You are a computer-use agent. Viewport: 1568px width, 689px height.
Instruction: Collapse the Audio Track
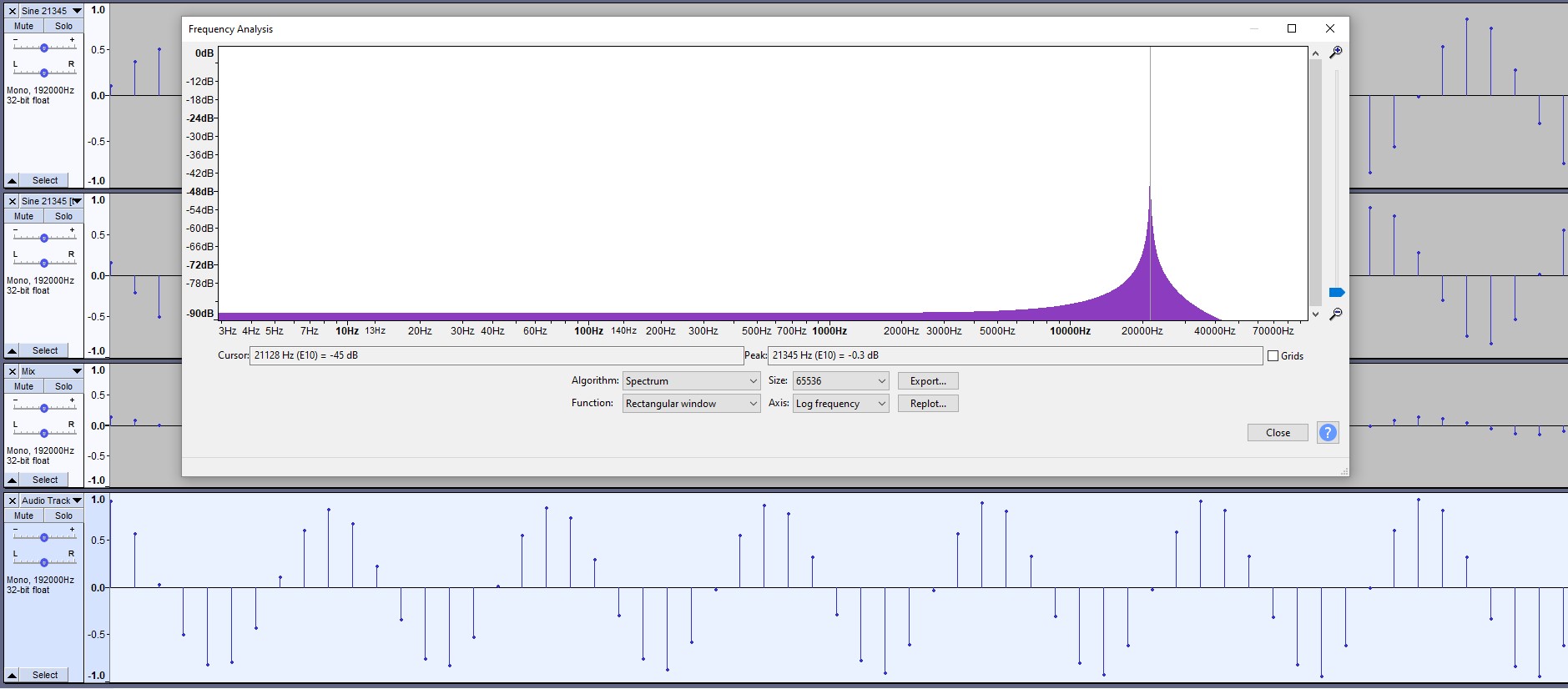click(12, 675)
